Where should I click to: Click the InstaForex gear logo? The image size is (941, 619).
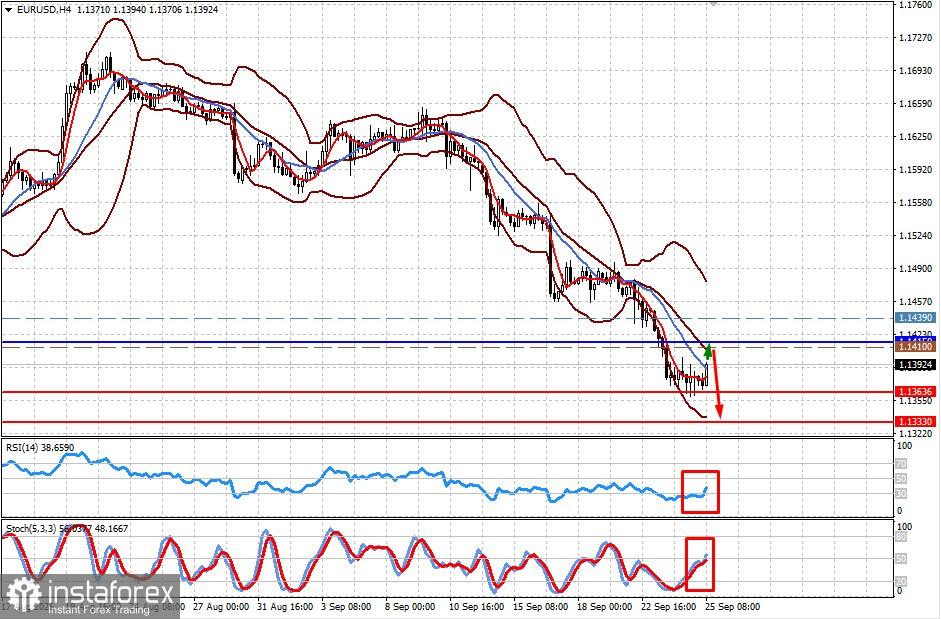click(x=22, y=596)
